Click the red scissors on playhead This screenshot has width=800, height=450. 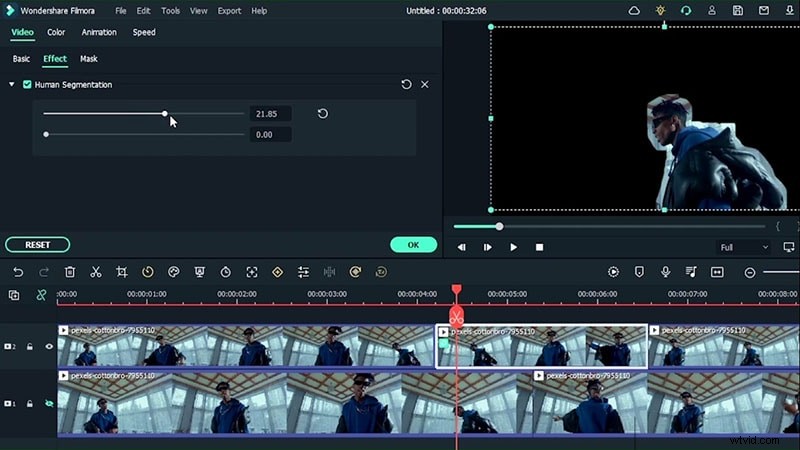[x=456, y=317]
